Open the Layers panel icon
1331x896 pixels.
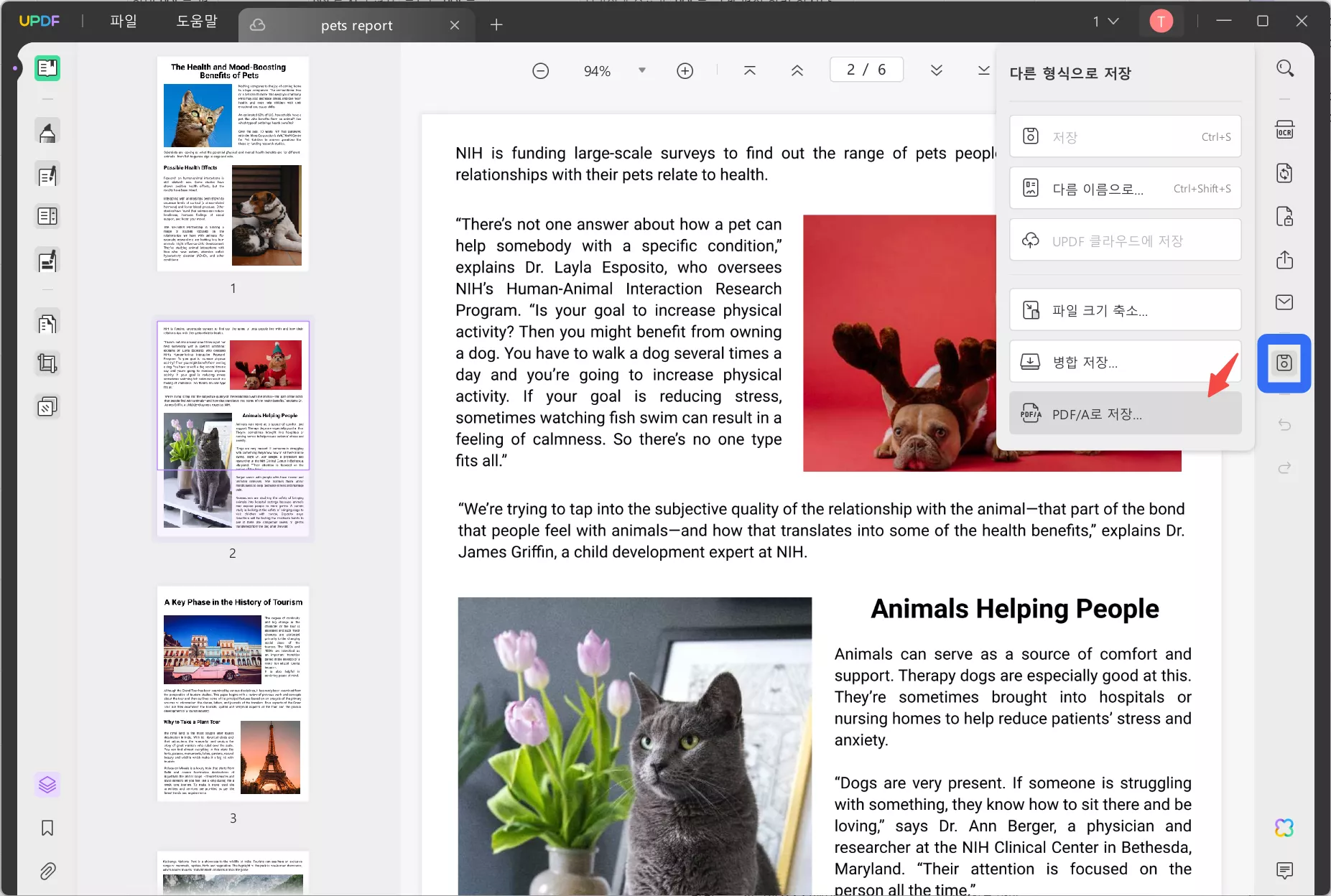(x=47, y=785)
